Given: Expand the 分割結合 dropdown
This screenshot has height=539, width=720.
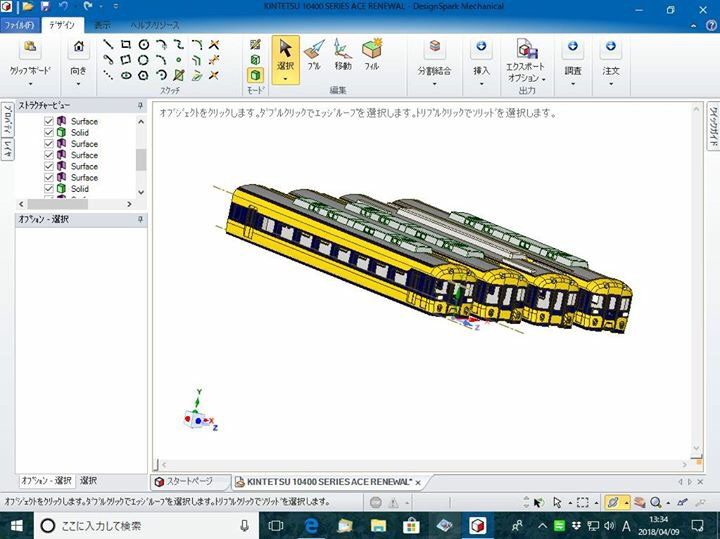Looking at the screenshot, I should click(434, 84).
